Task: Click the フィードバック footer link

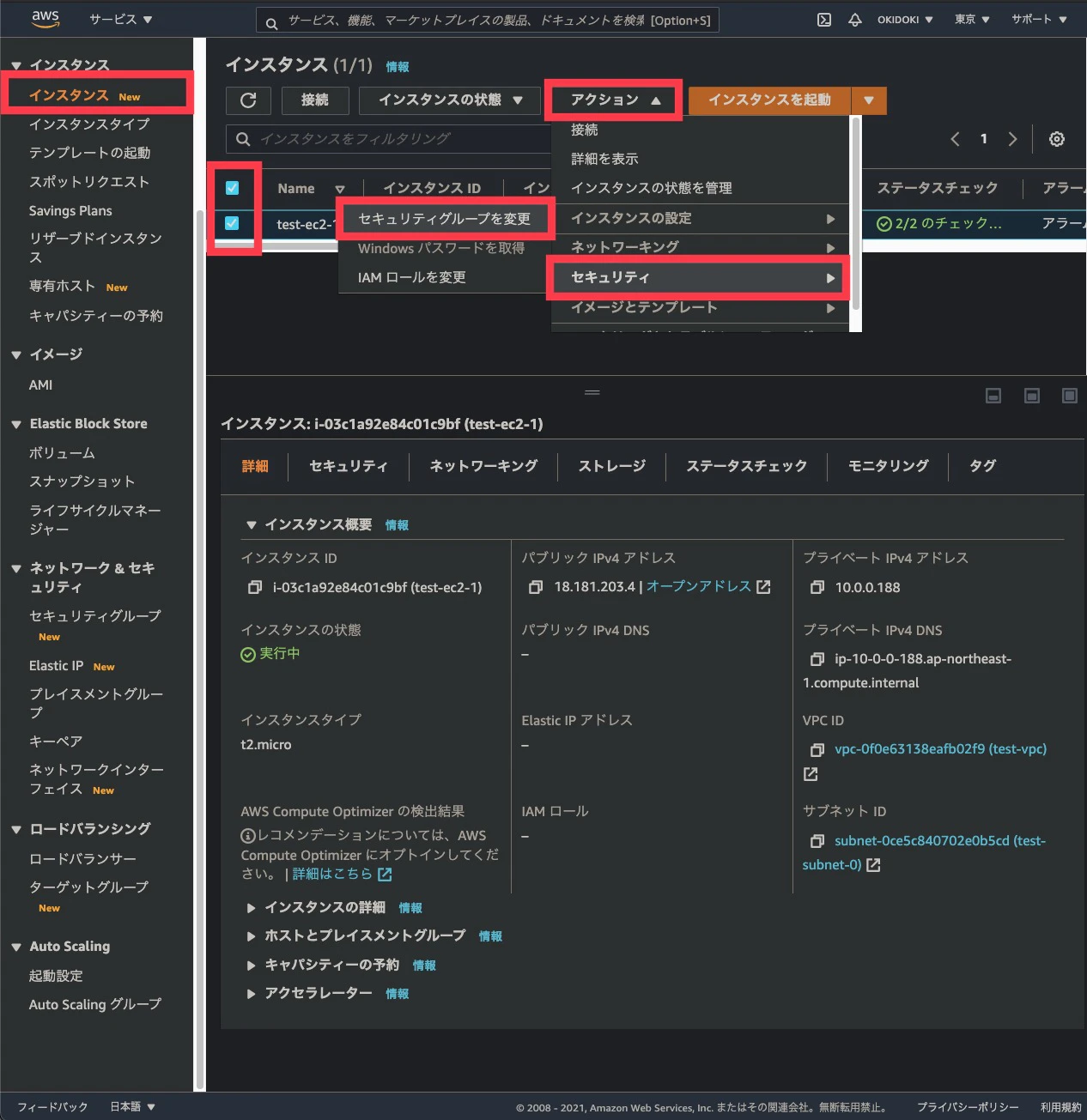Action: coord(52,1107)
